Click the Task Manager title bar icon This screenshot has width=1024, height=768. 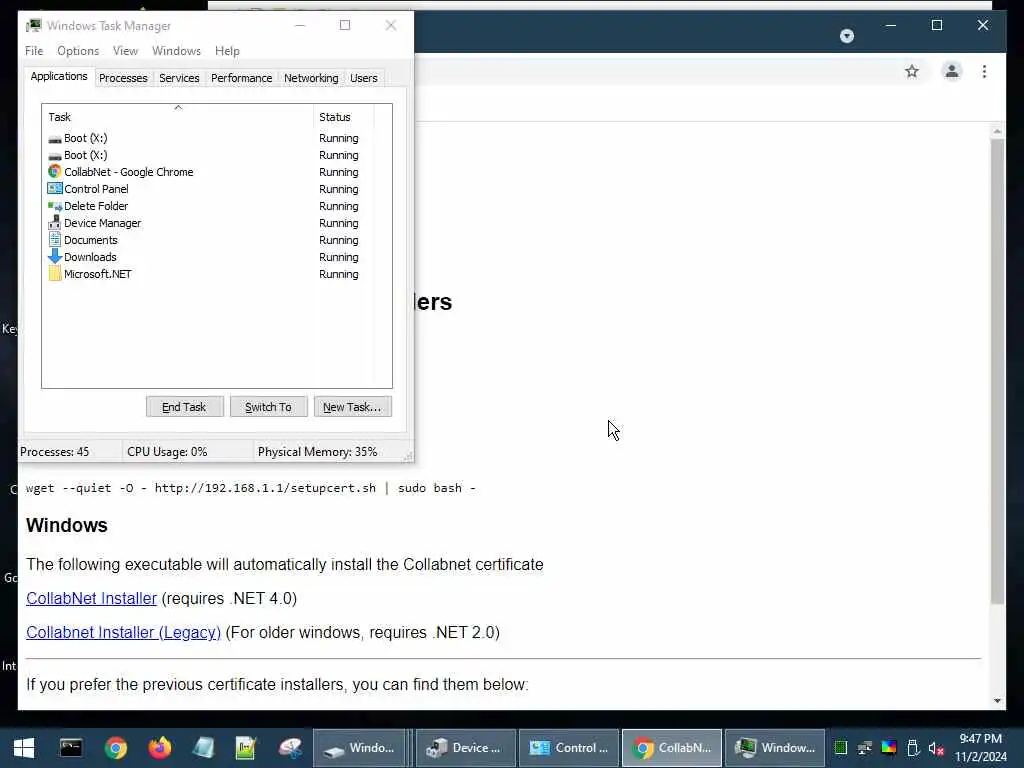34,25
